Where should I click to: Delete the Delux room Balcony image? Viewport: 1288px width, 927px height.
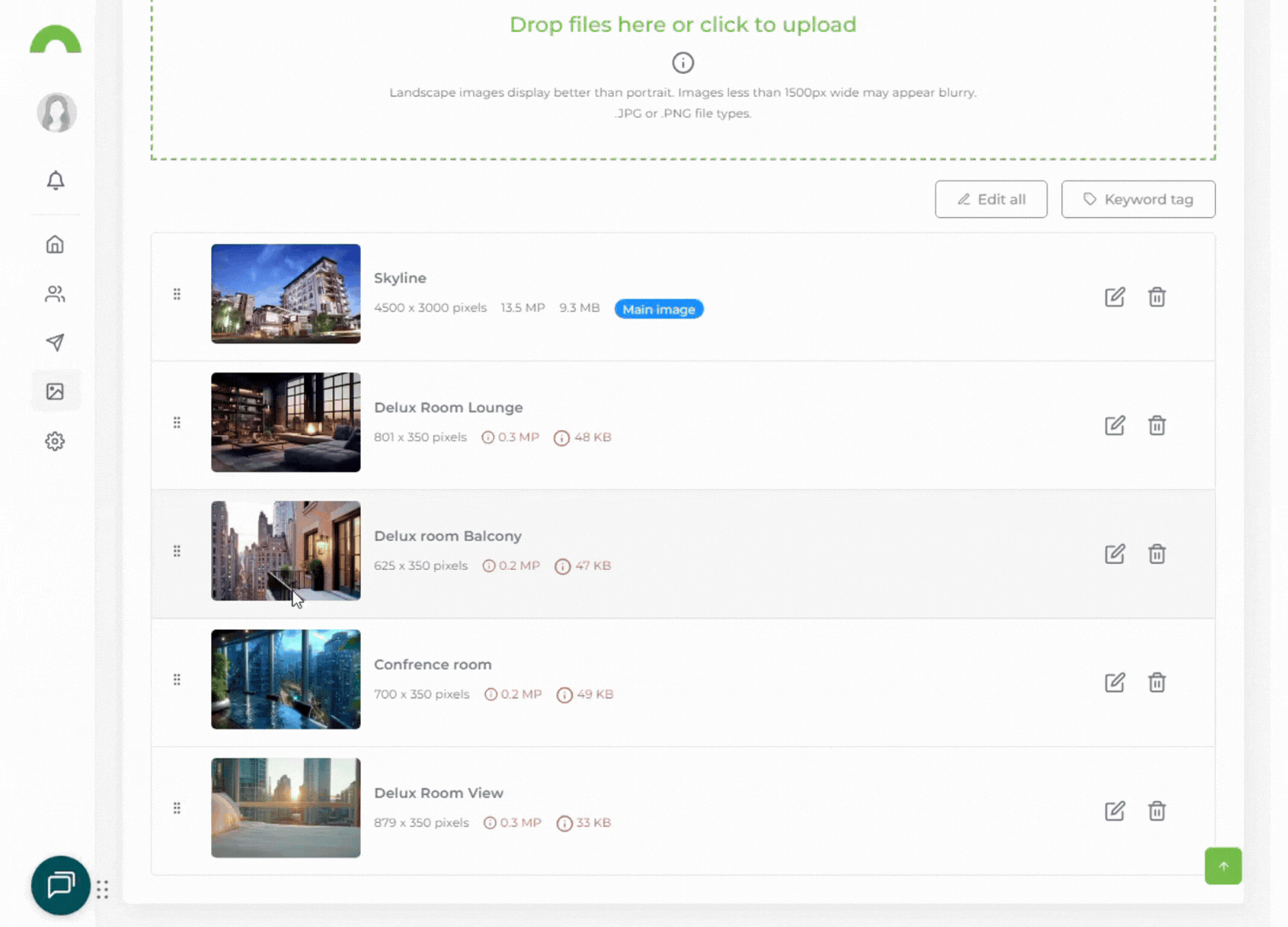(x=1157, y=554)
